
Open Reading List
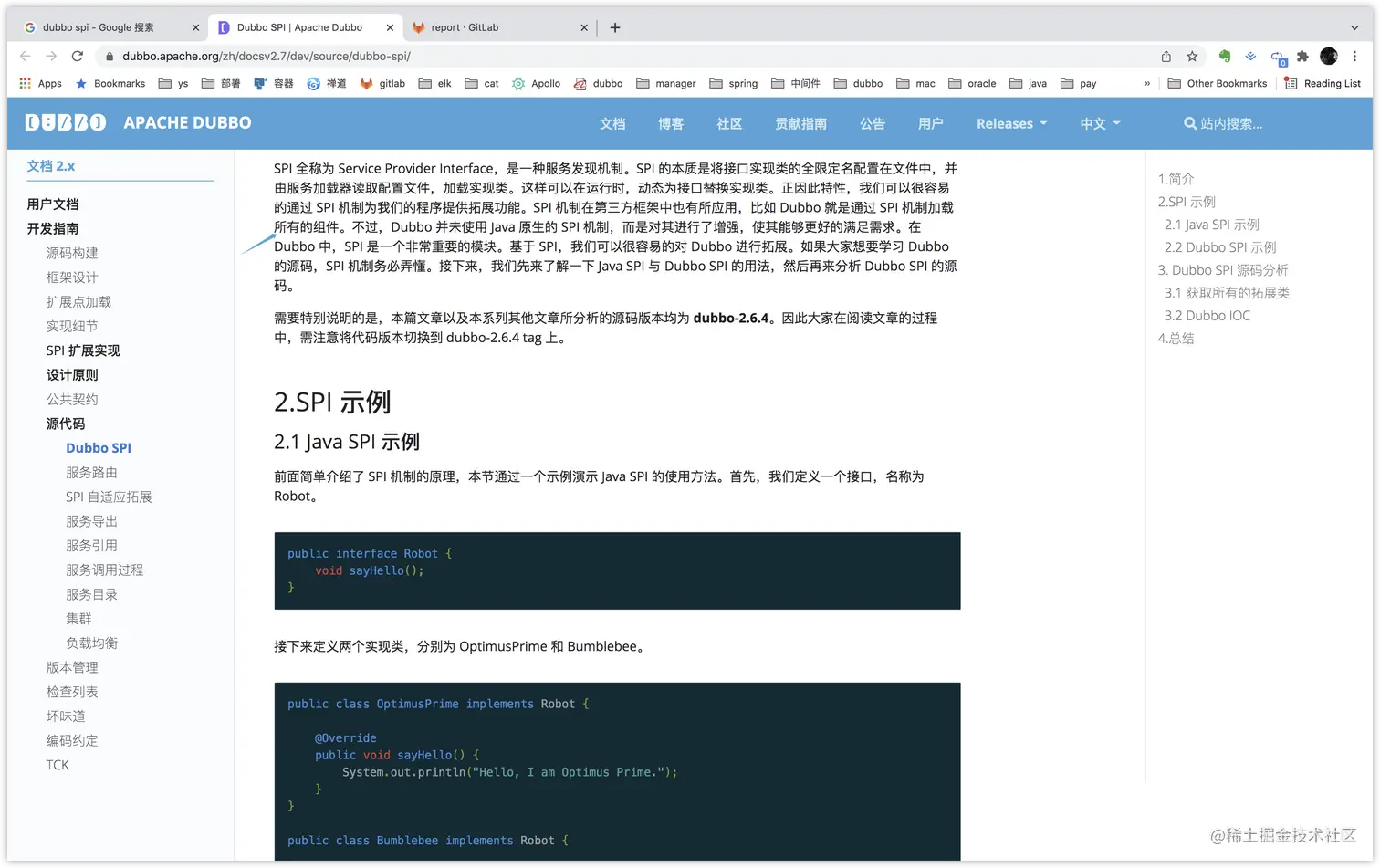coord(1322,83)
